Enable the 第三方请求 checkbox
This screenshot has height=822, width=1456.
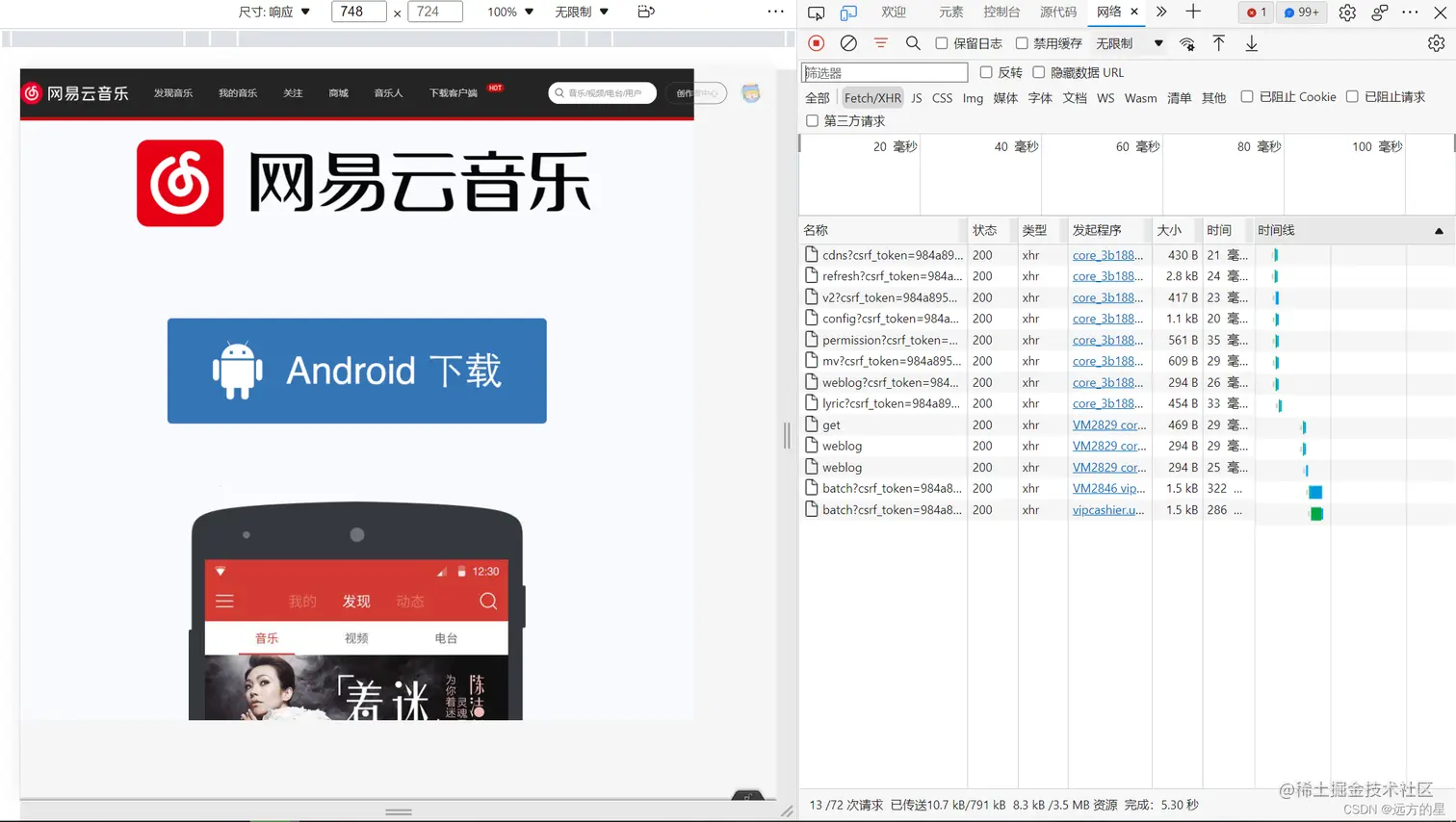tap(813, 120)
